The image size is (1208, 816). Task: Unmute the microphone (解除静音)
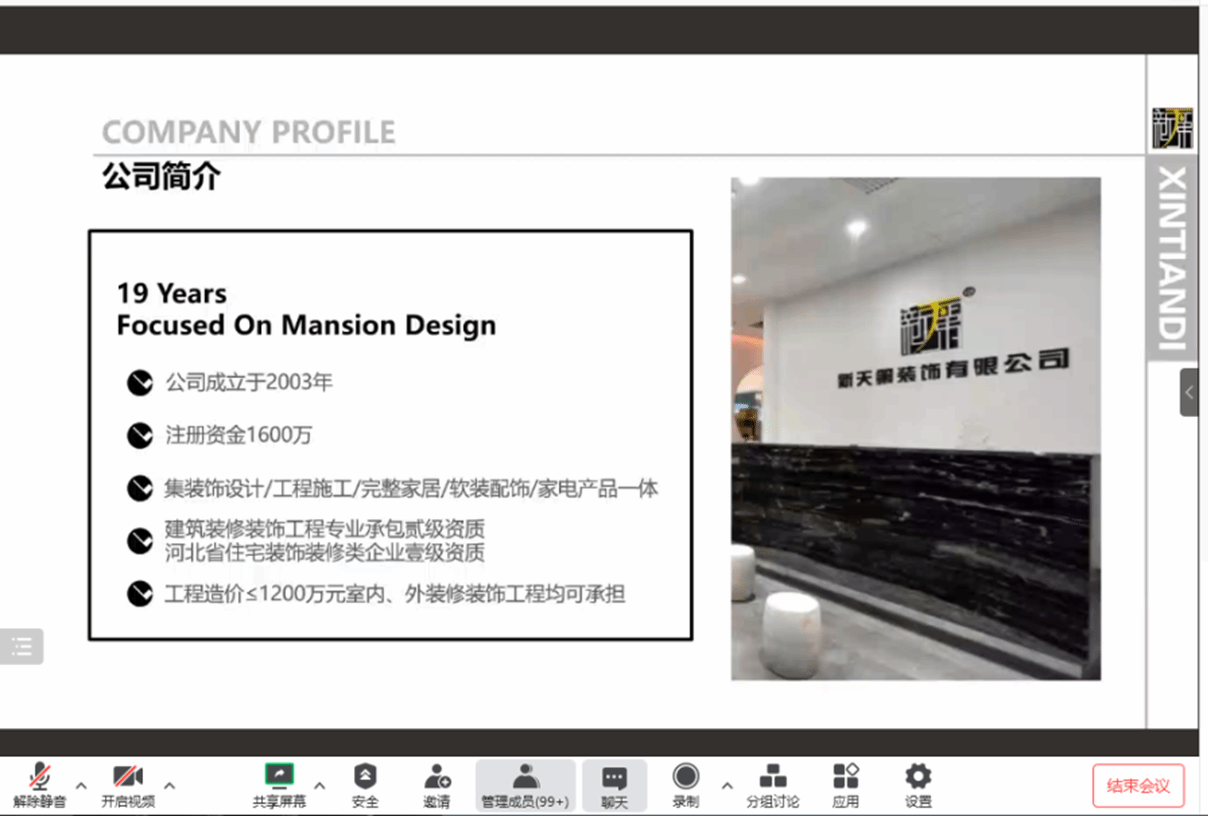click(40, 783)
